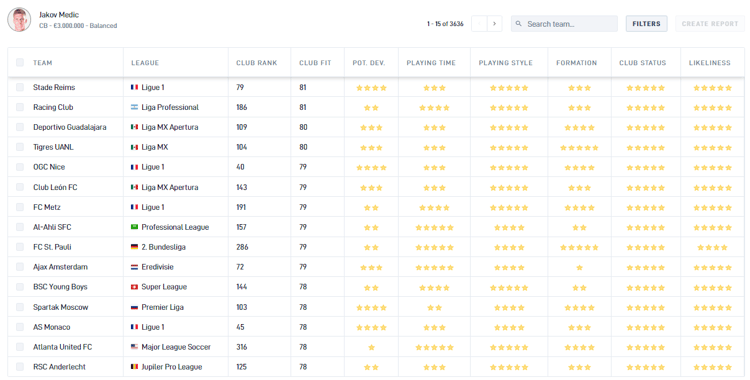This screenshot has height=380, width=750.
Task: Click AS Monaco club status star rating
Action: [646, 328]
